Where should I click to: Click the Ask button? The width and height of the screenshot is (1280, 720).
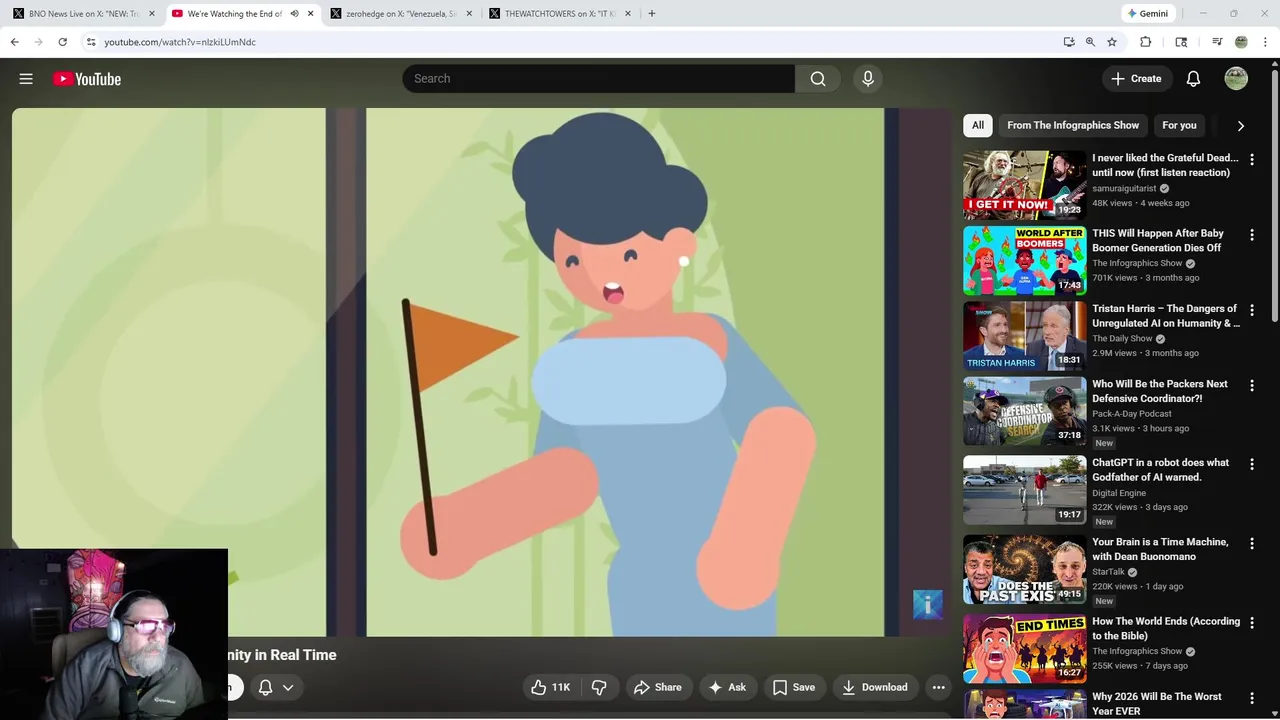click(x=727, y=687)
